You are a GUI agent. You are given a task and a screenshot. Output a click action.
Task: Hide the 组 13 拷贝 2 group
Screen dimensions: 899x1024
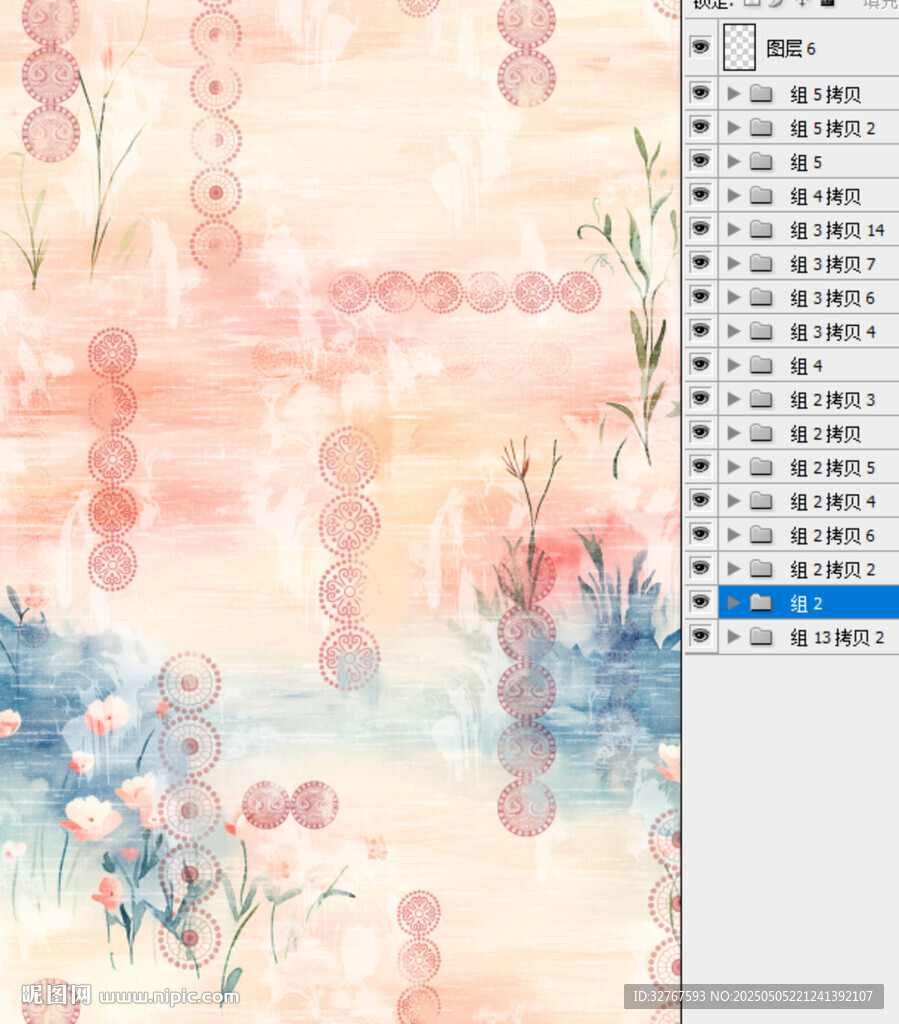[701, 636]
